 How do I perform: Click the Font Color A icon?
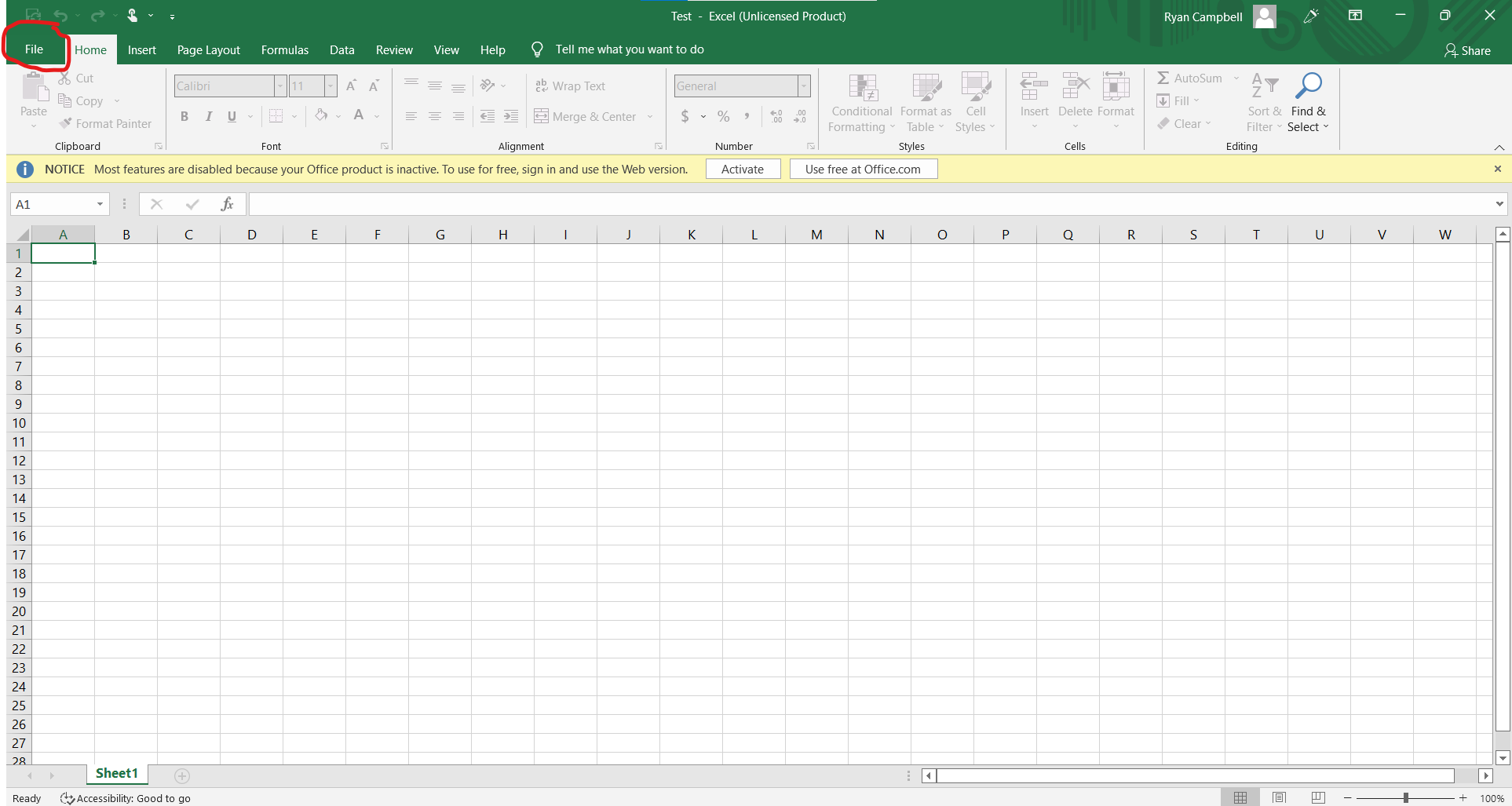pyautogui.click(x=359, y=115)
